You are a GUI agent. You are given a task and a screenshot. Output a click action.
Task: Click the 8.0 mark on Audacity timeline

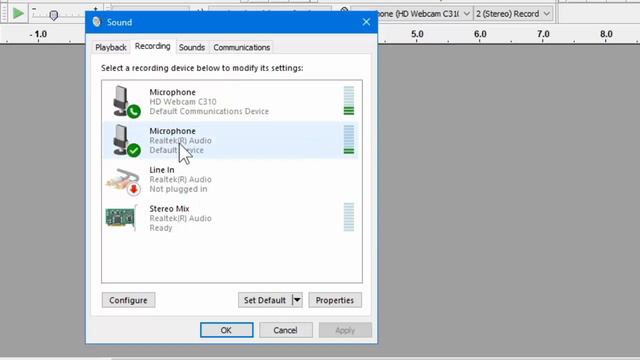point(606,34)
